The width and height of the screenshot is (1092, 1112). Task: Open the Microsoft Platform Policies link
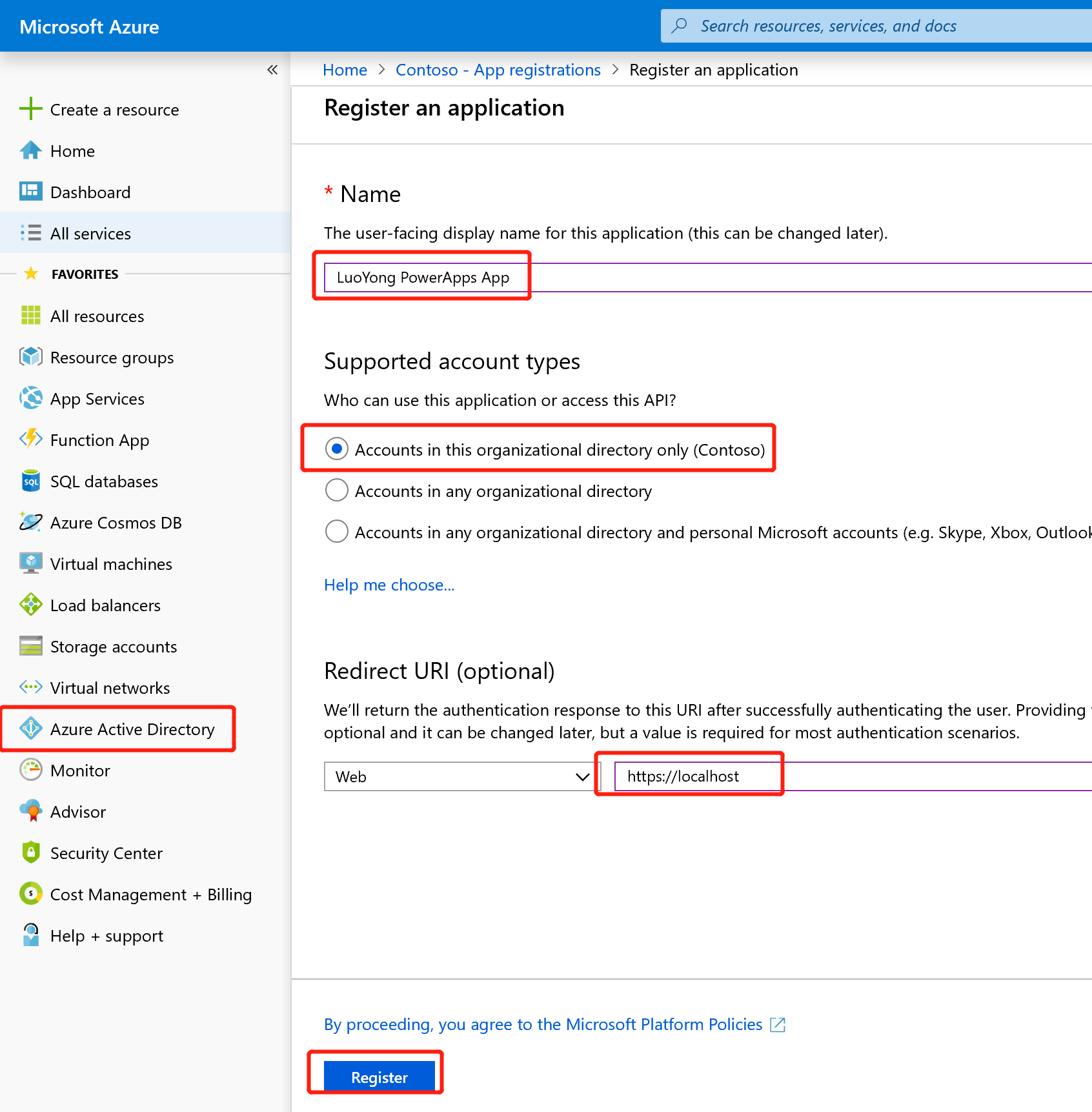click(543, 1024)
